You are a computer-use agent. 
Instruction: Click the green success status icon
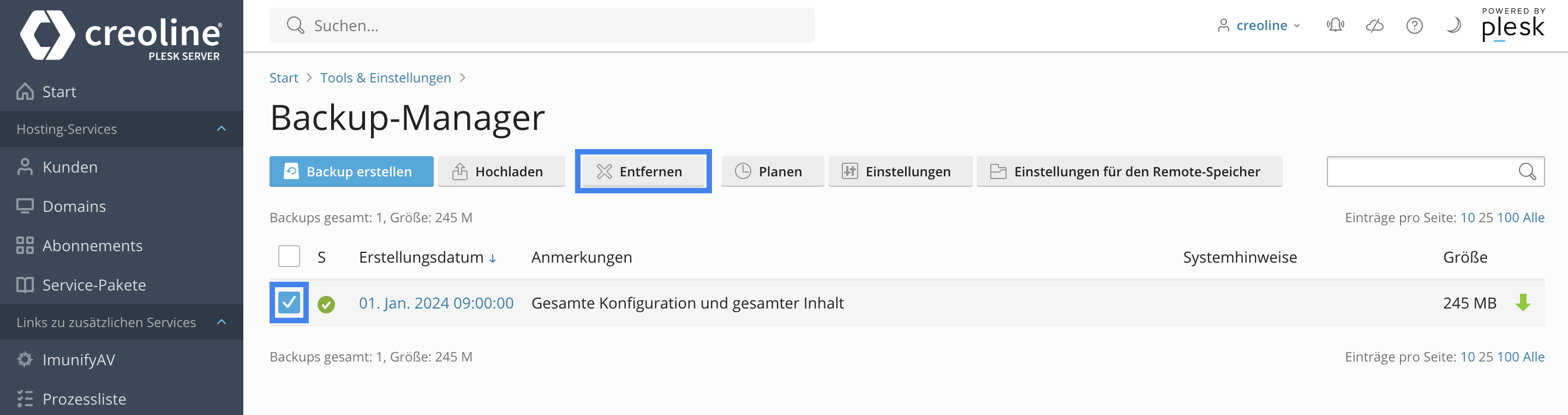coord(326,304)
